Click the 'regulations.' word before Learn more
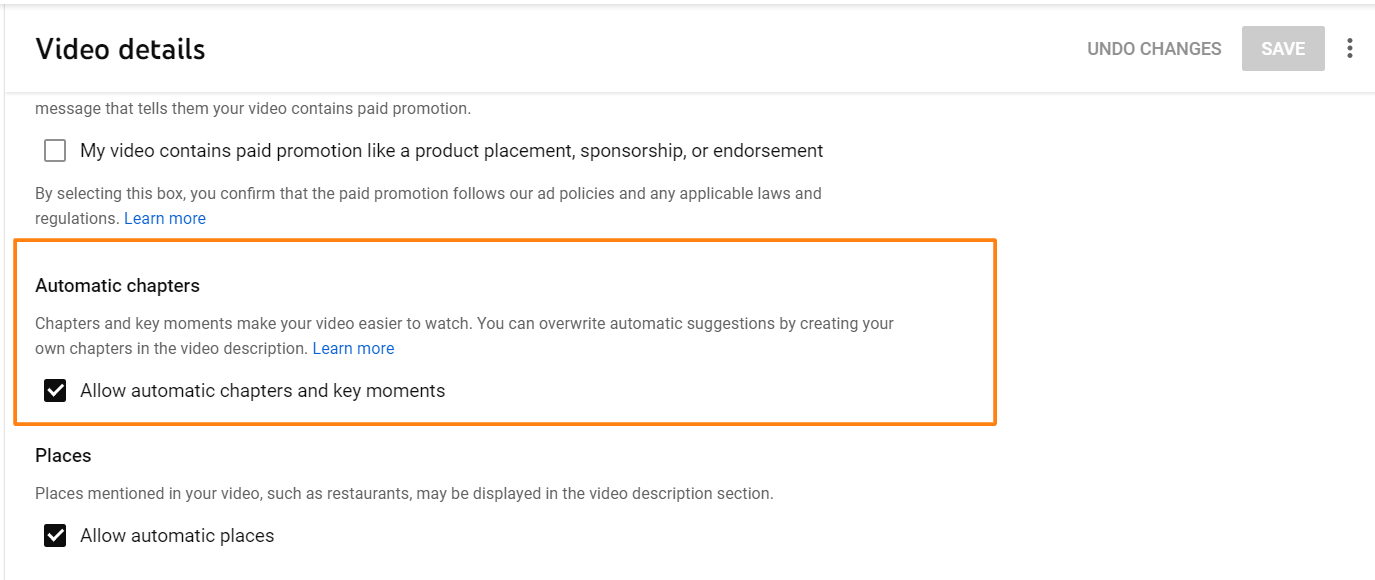1375x580 pixels. coord(77,218)
